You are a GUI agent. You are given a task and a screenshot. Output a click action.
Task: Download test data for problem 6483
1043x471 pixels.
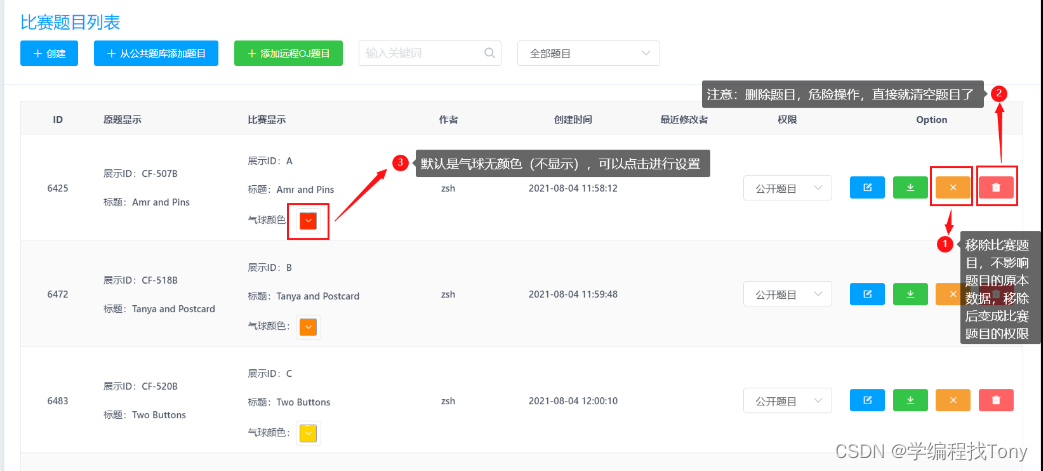tap(911, 400)
